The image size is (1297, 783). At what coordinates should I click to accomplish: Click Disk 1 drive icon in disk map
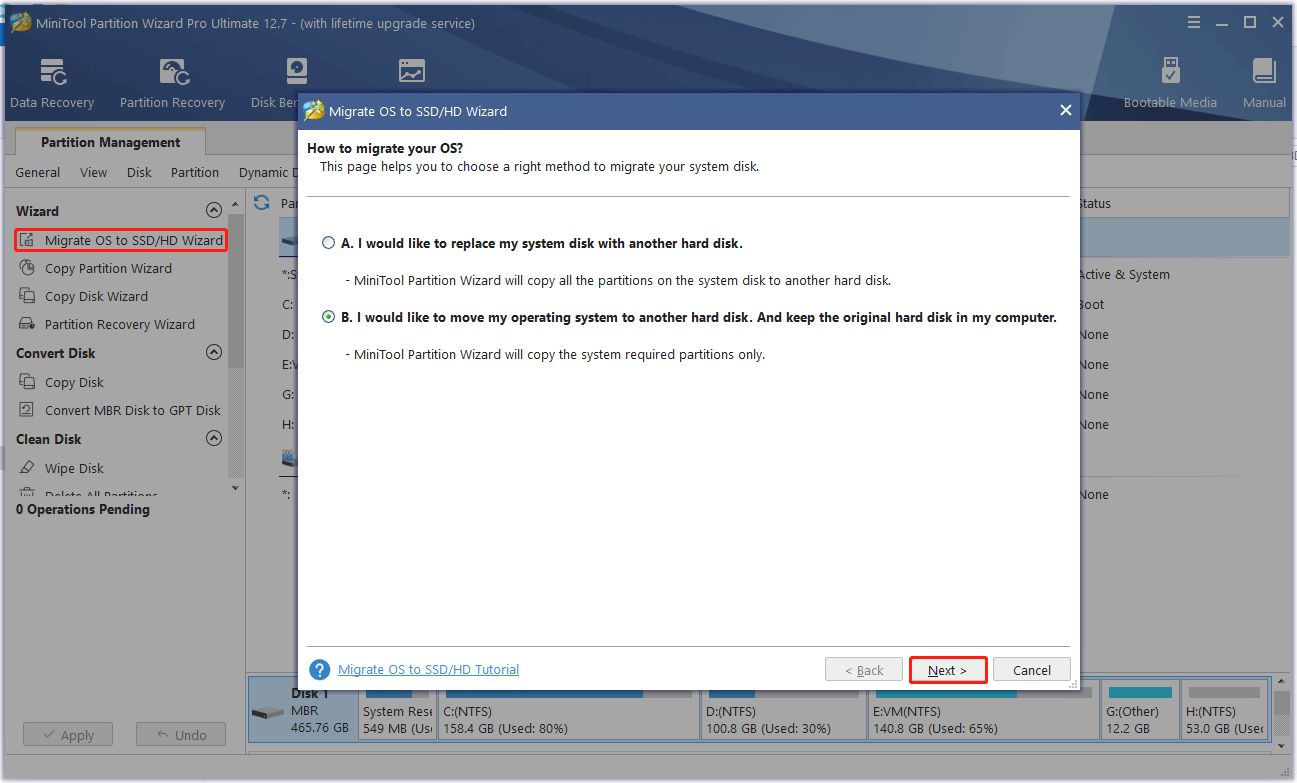tap(267, 713)
